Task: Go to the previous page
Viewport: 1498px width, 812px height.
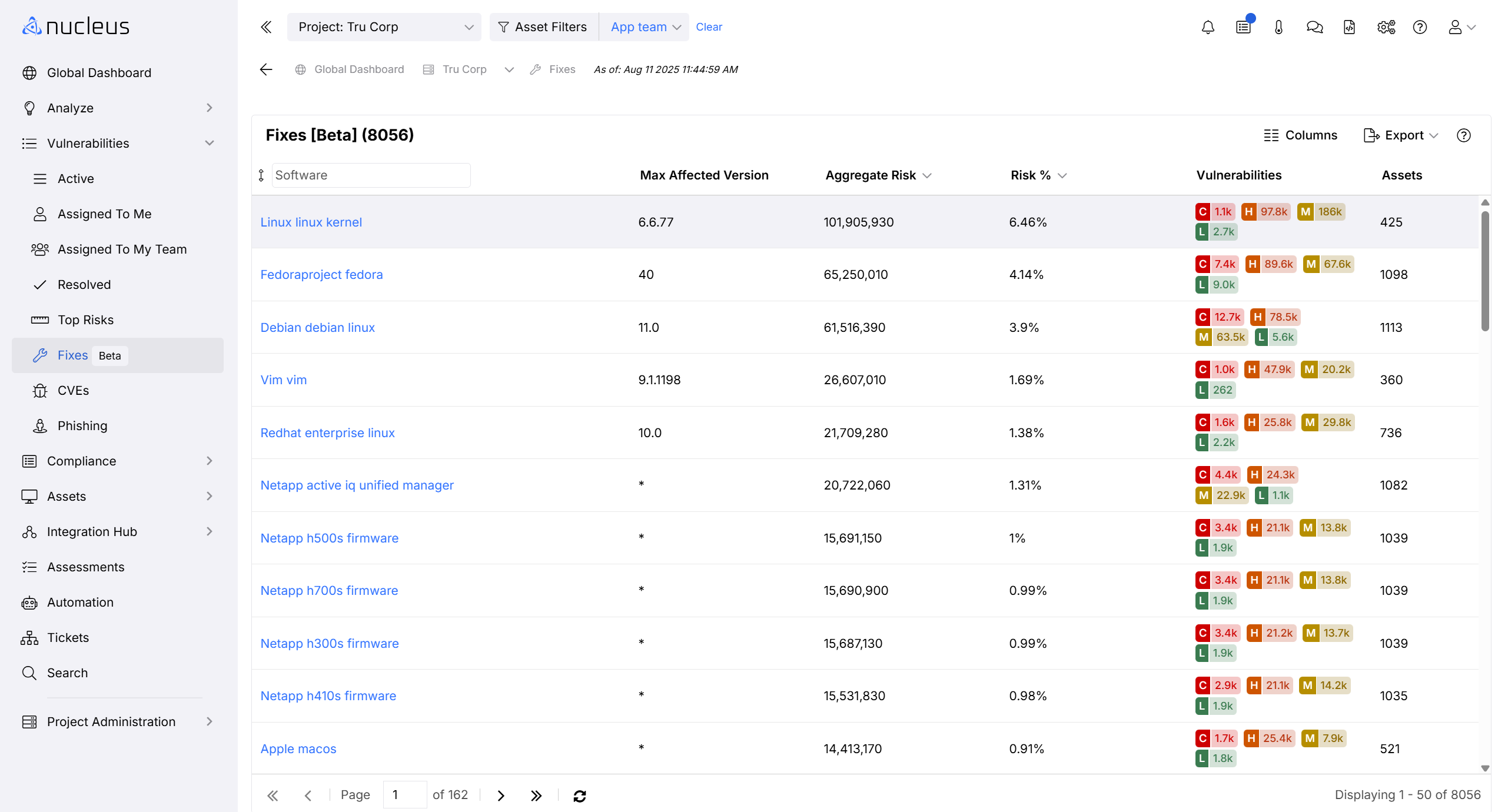Action: (x=308, y=796)
